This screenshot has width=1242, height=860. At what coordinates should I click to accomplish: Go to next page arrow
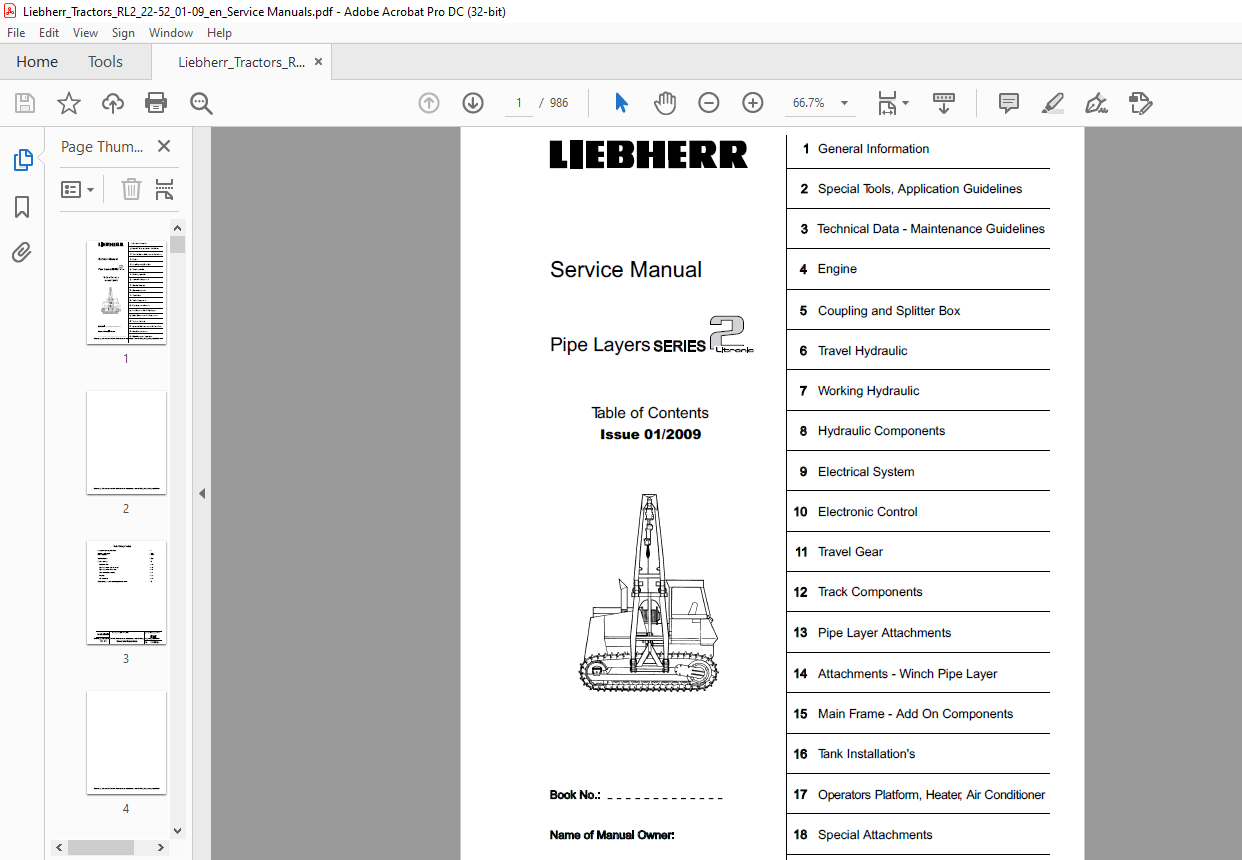pyautogui.click(x=473, y=103)
